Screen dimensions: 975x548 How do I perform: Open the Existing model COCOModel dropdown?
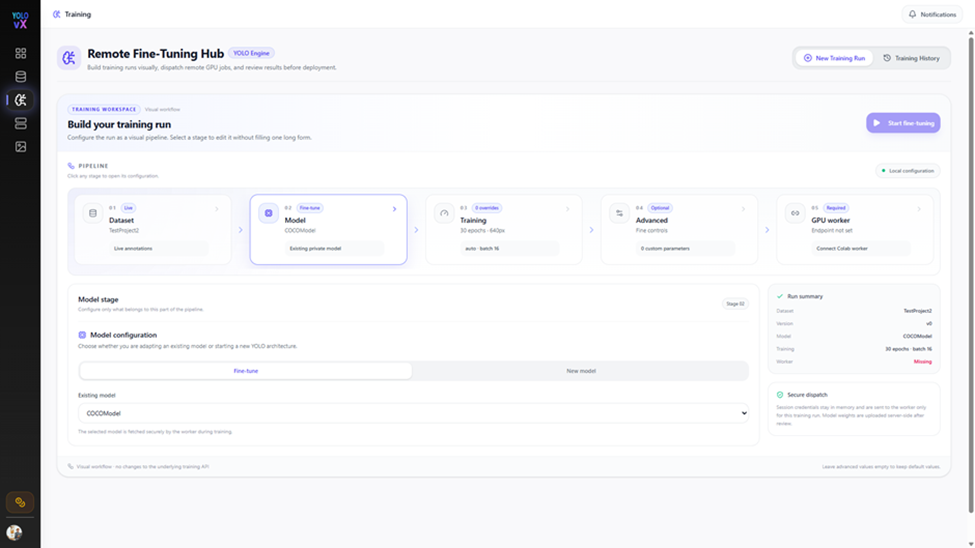414,413
